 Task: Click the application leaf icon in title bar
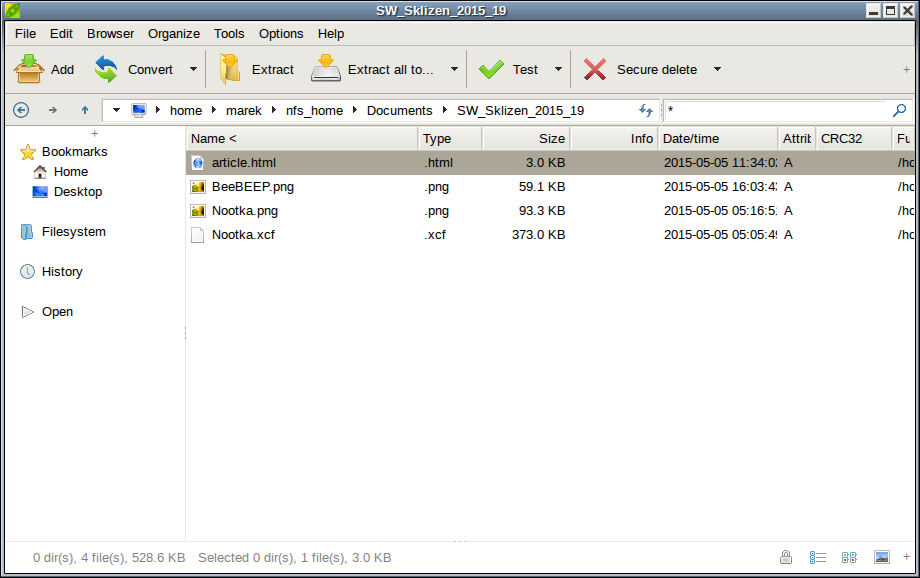(12, 10)
